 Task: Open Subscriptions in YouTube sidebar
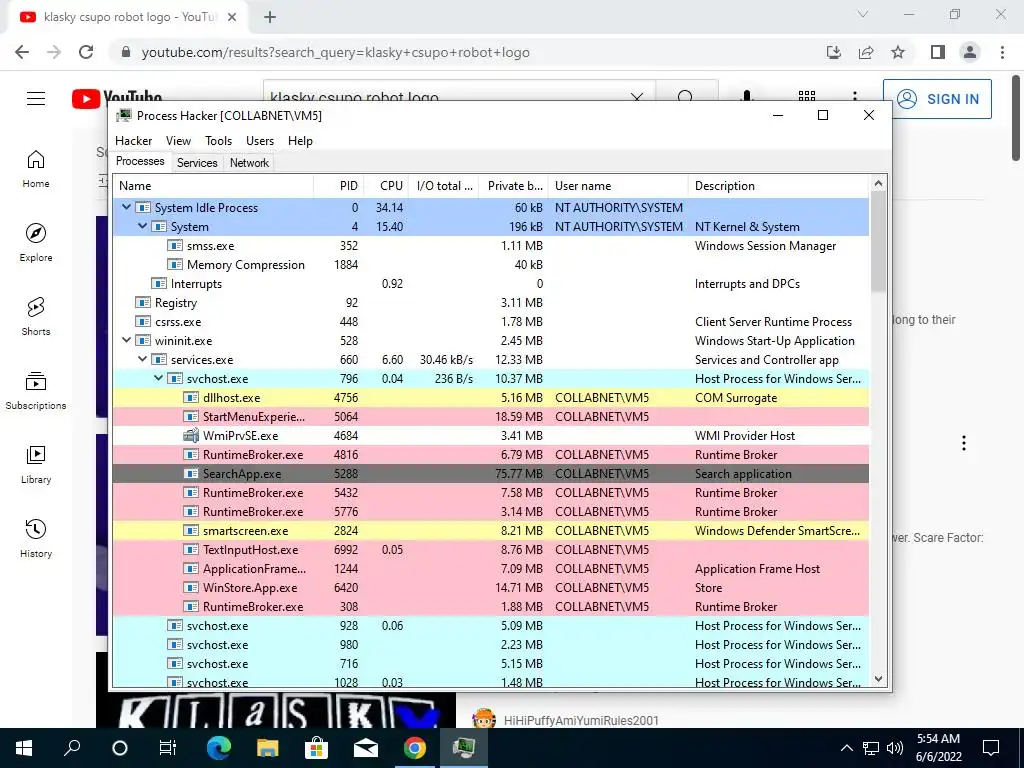click(x=36, y=390)
